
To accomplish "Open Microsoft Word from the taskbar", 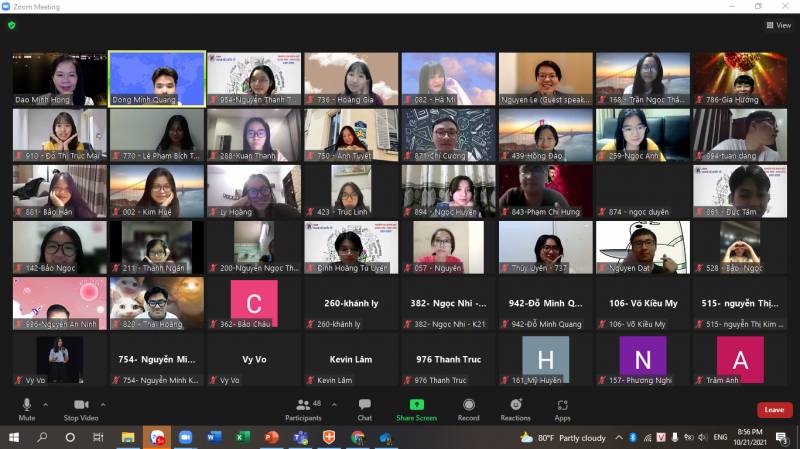I will point(214,437).
